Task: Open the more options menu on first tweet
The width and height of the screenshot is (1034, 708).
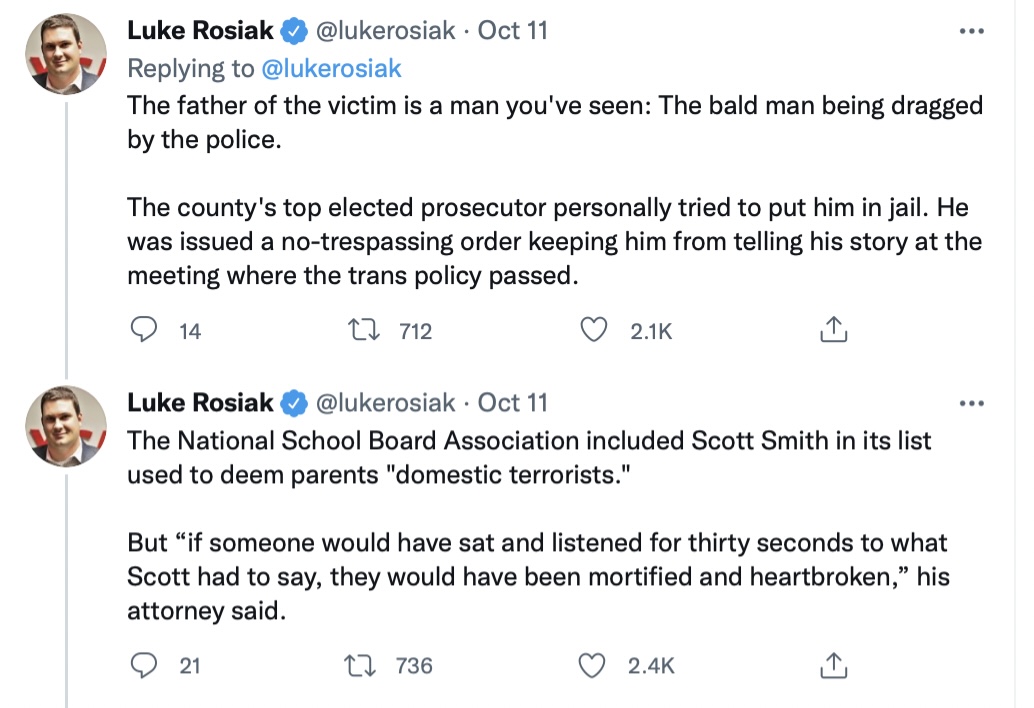Action: tap(971, 31)
